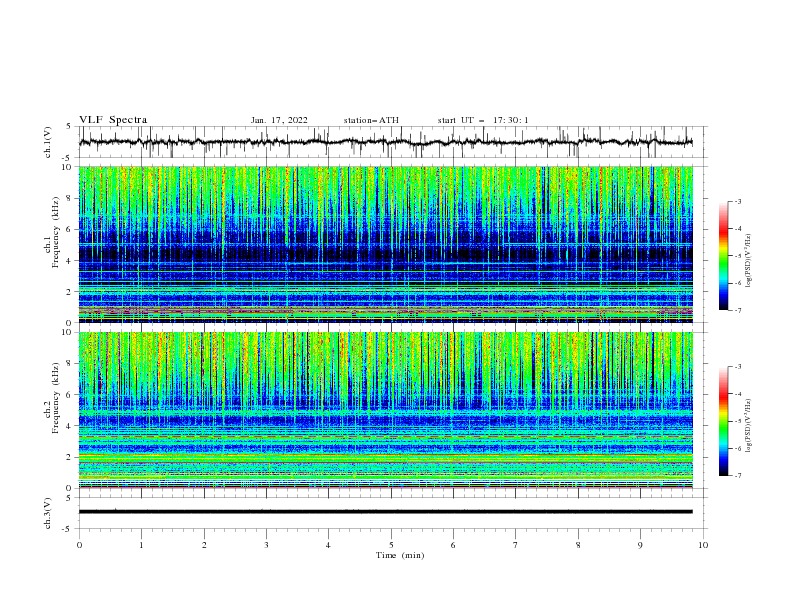Click time axis tick label '7'
Viewport: 792px width, 612px height.
[516, 545]
